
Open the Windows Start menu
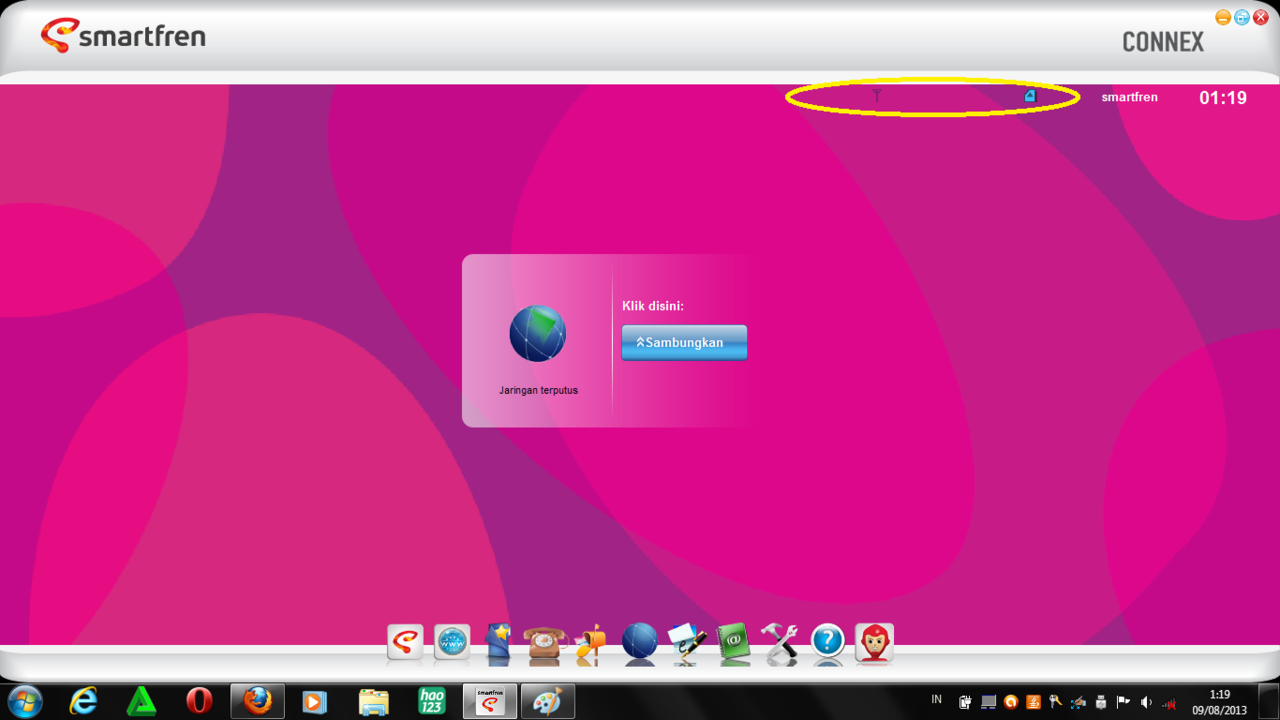[25, 701]
